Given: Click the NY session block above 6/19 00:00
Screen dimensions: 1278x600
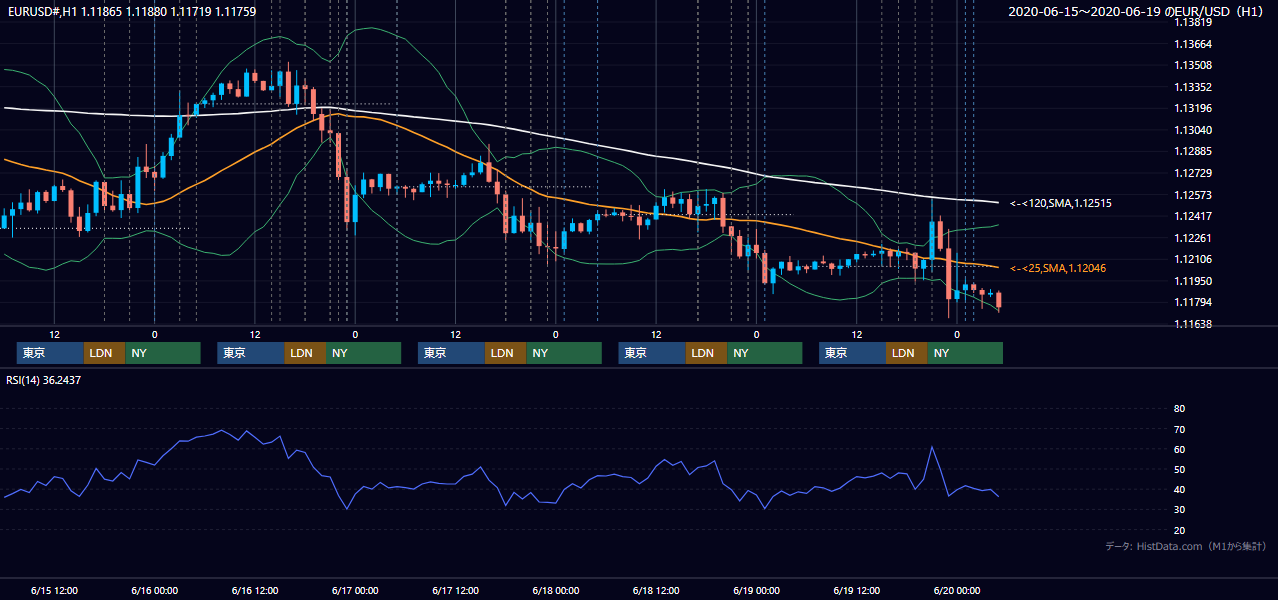Looking at the screenshot, I should 765,353.
